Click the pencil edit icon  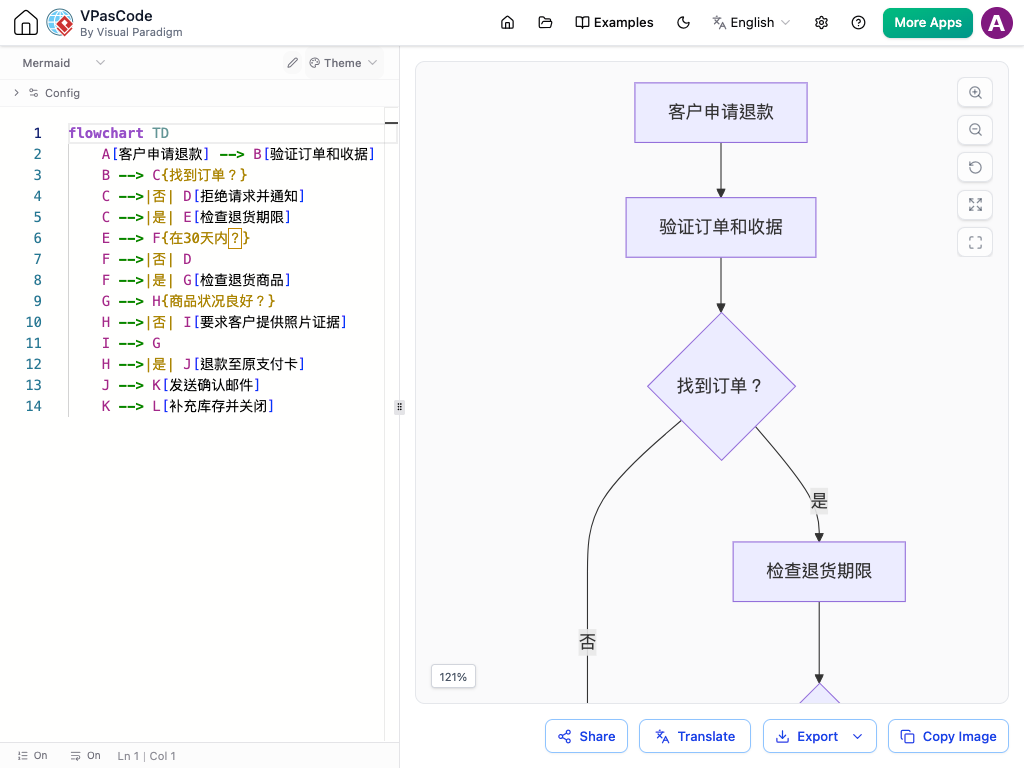tap(293, 63)
